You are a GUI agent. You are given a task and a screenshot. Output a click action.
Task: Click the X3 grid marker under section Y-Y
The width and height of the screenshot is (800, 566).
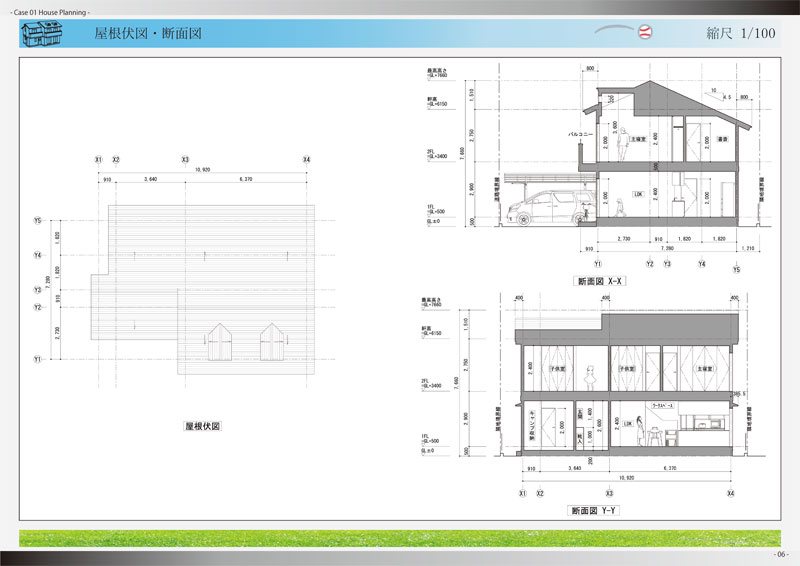pos(609,493)
